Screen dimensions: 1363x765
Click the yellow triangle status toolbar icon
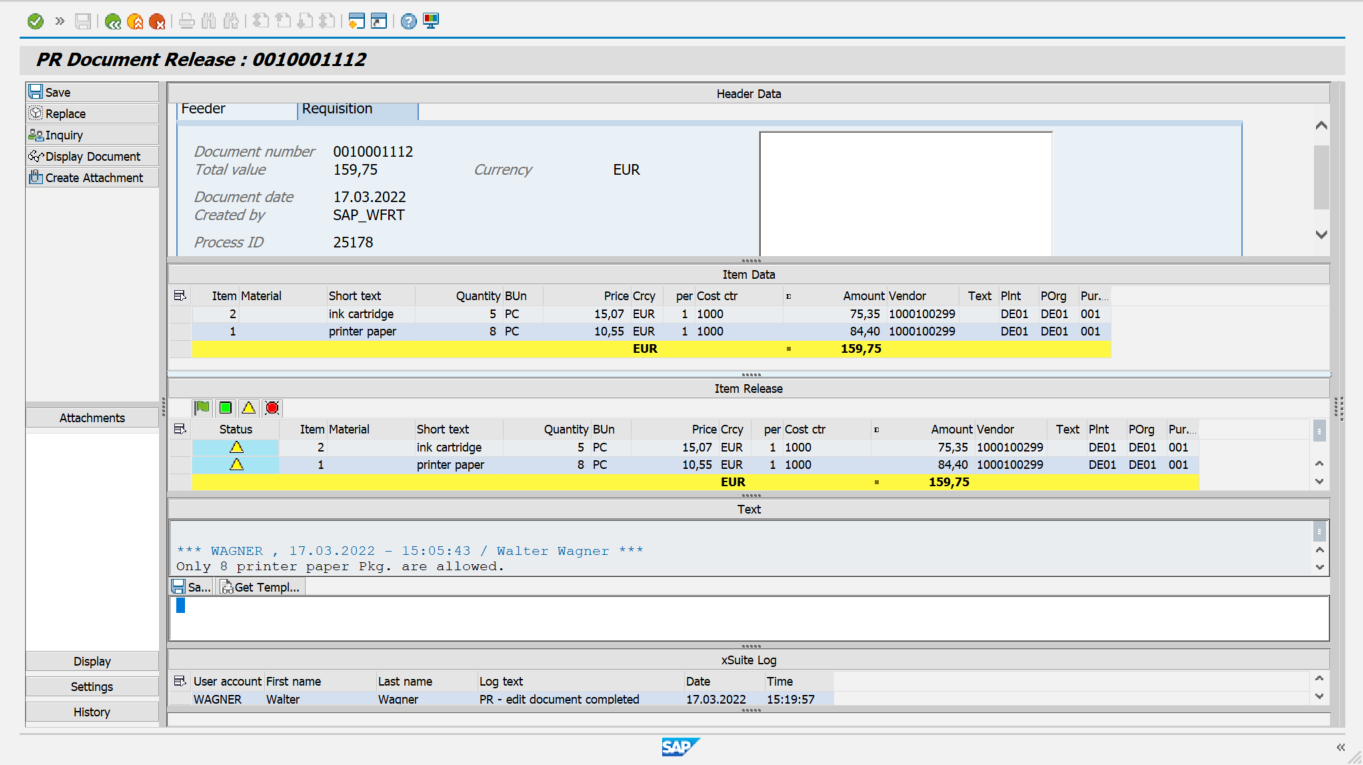point(249,408)
